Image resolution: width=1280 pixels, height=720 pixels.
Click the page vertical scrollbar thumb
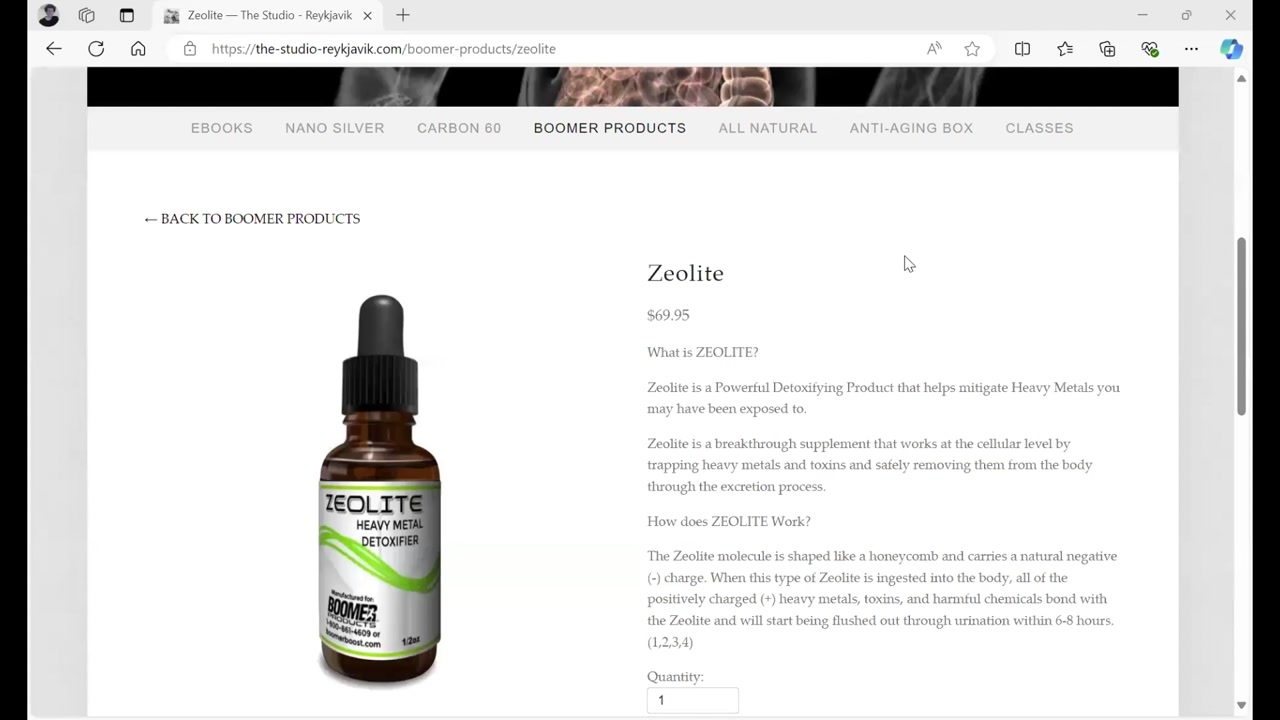coord(1241,326)
